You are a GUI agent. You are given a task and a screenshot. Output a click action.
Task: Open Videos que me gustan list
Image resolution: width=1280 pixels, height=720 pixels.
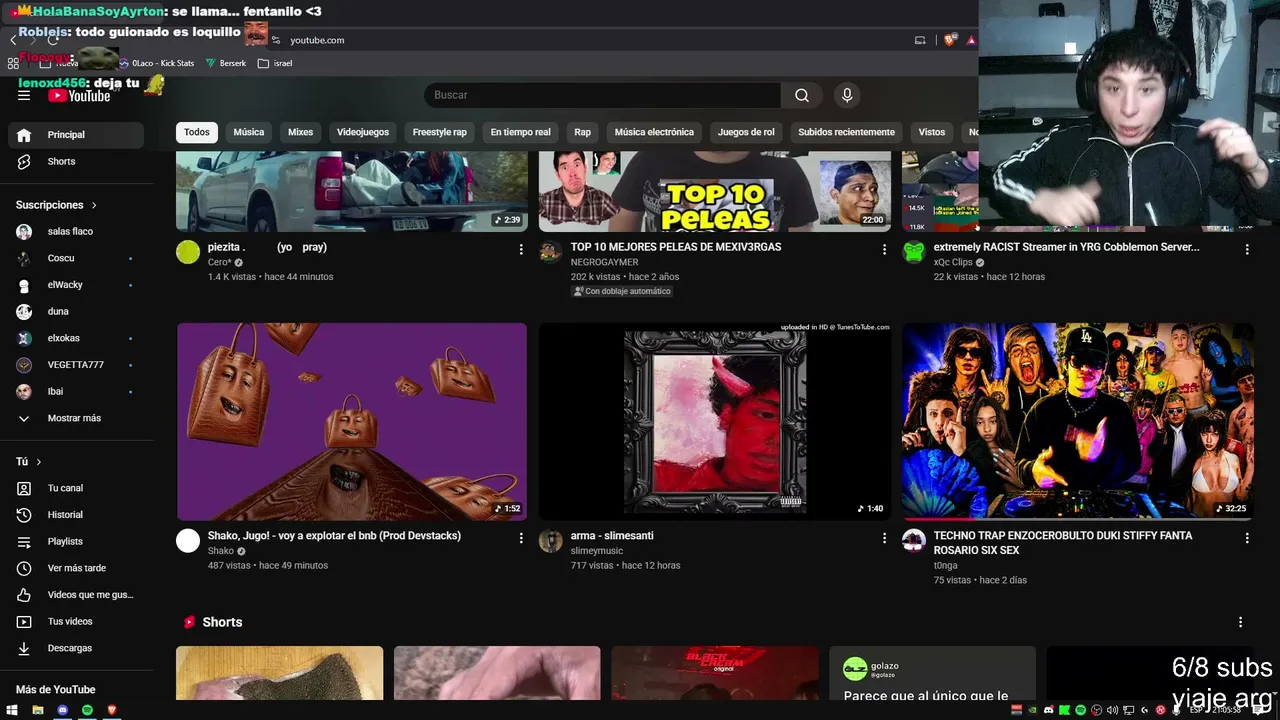[76, 595]
